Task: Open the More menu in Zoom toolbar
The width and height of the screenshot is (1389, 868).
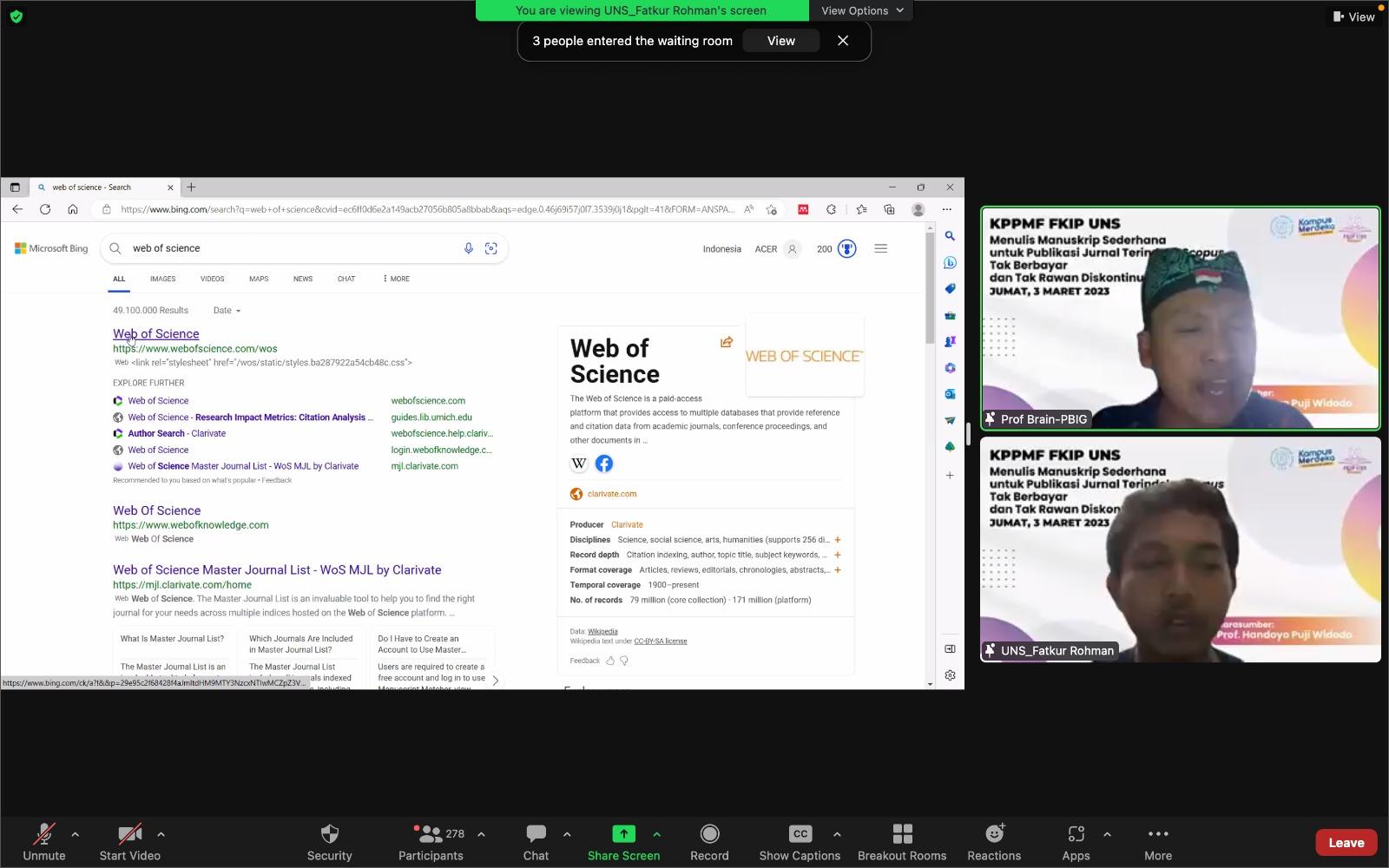Action: pos(1157,835)
